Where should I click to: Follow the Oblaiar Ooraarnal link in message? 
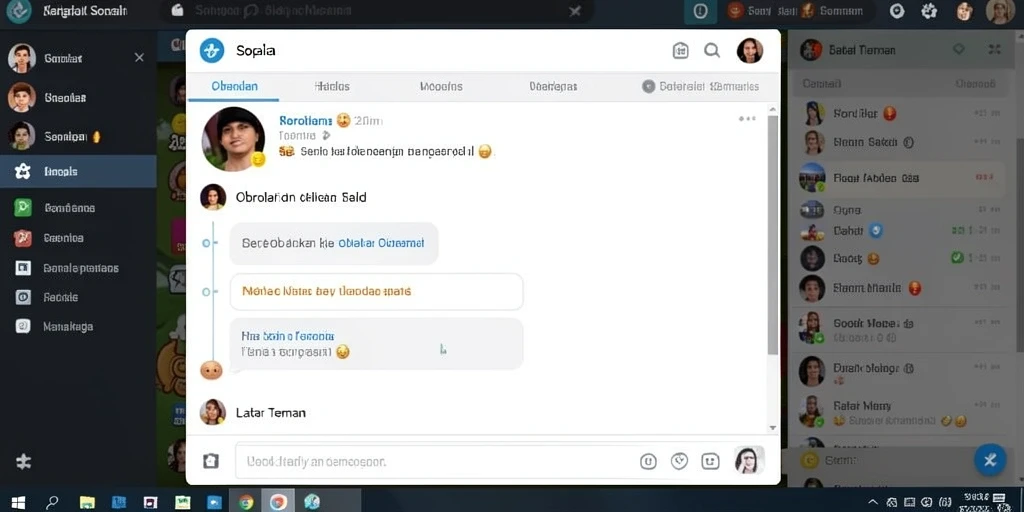381,244
